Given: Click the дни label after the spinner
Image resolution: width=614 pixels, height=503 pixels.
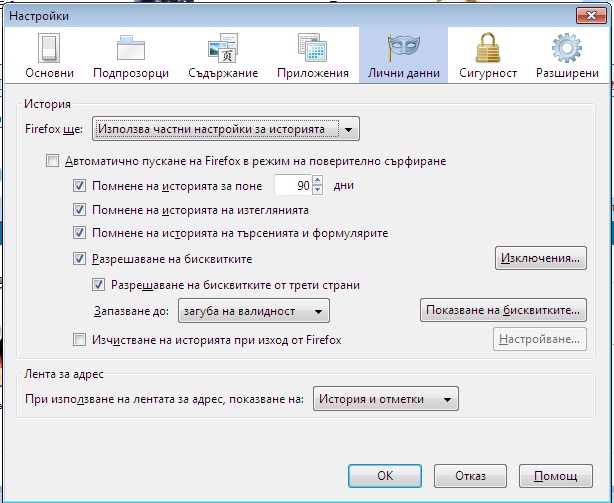Looking at the screenshot, I should (344, 185).
